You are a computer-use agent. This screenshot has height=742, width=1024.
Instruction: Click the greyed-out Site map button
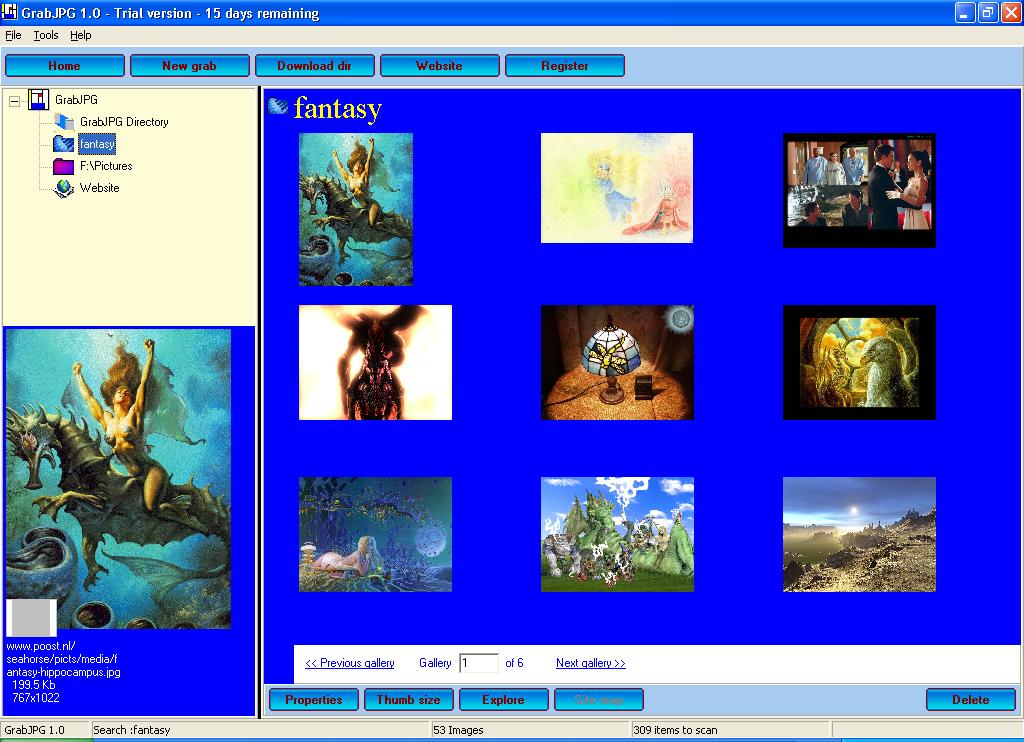click(599, 700)
